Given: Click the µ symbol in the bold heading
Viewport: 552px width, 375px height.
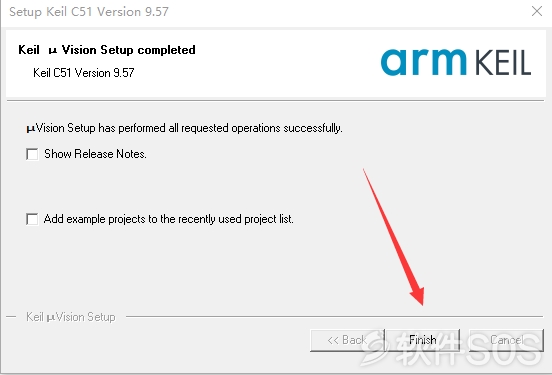Looking at the screenshot, I should (52, 51).
